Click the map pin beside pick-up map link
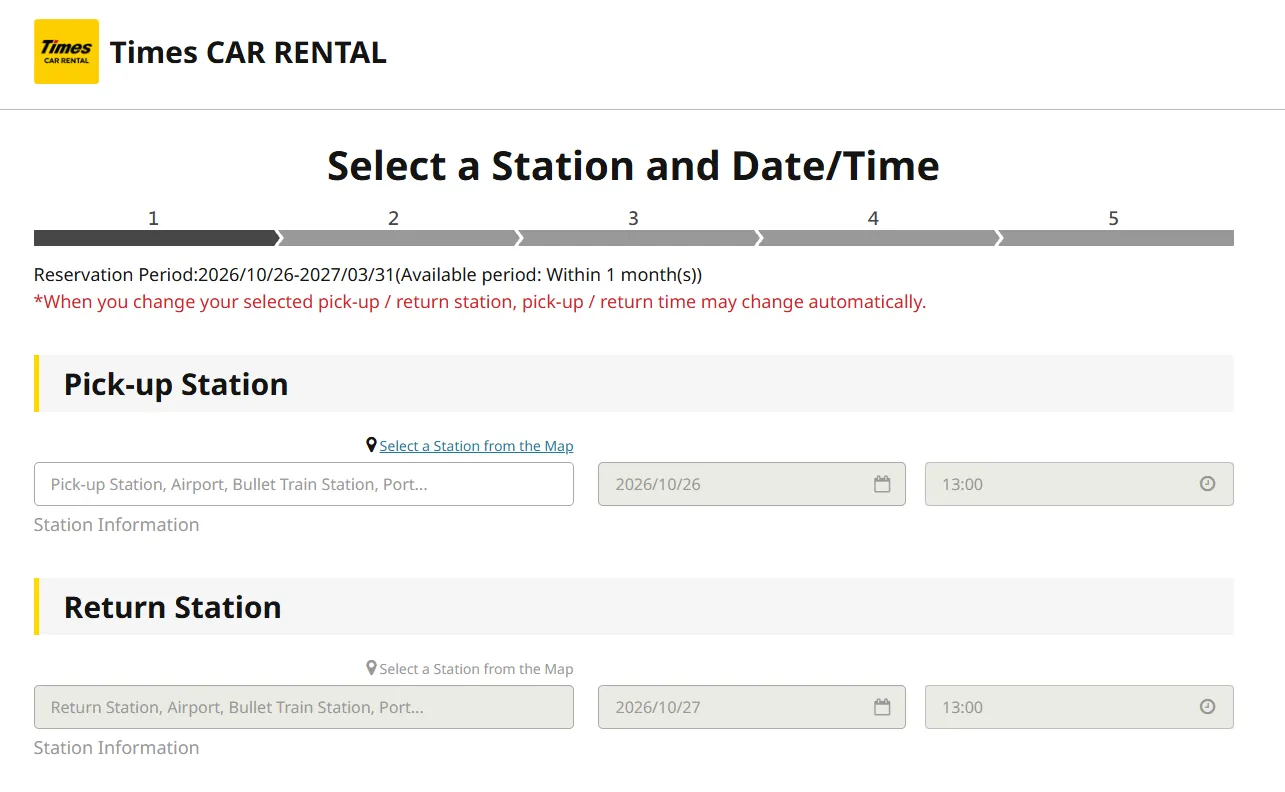The image size is (1285, 792). [372, 445]
